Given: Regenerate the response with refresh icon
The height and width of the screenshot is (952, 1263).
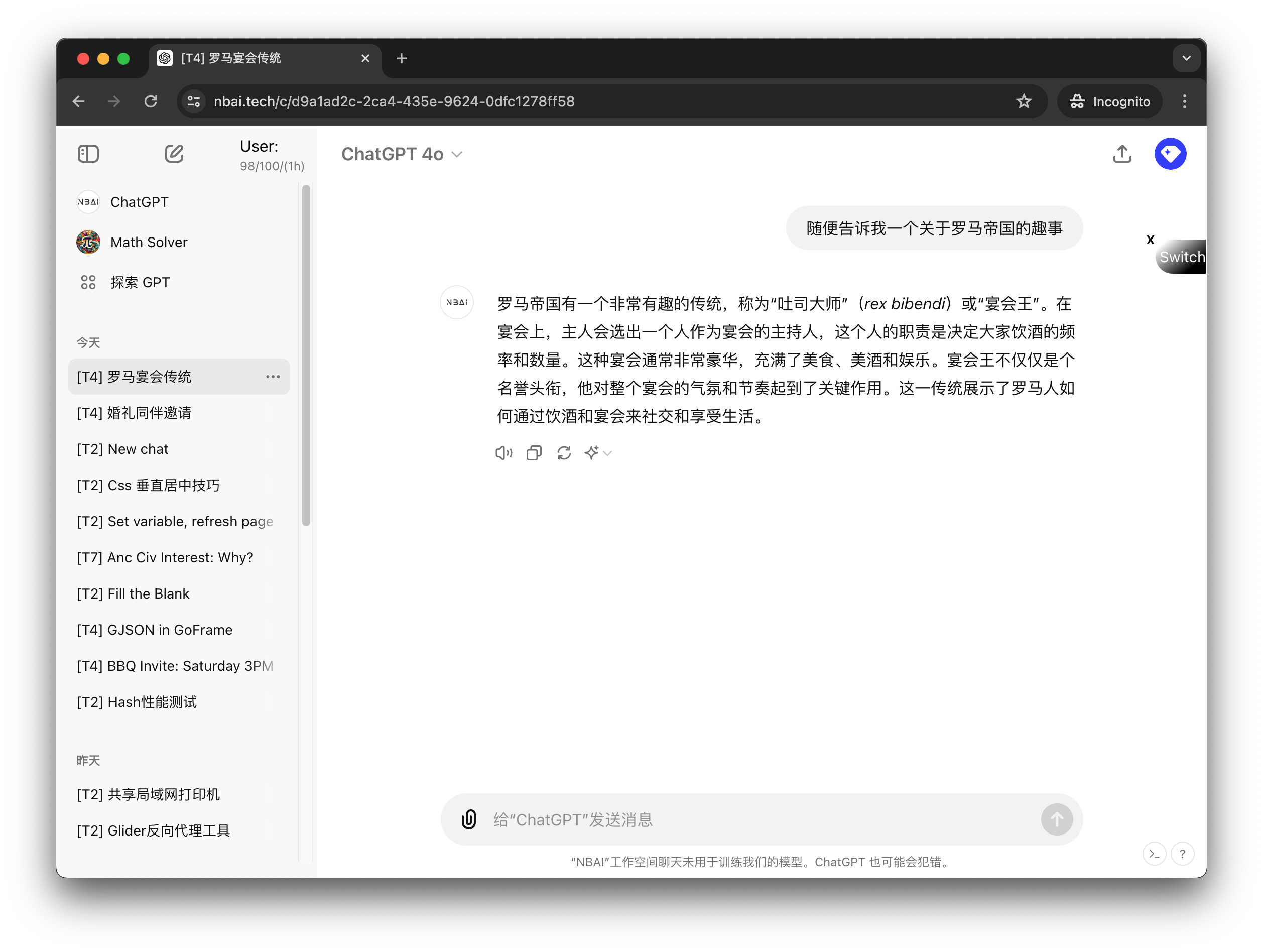Looking at the screenshot, I should coord(564,453).
